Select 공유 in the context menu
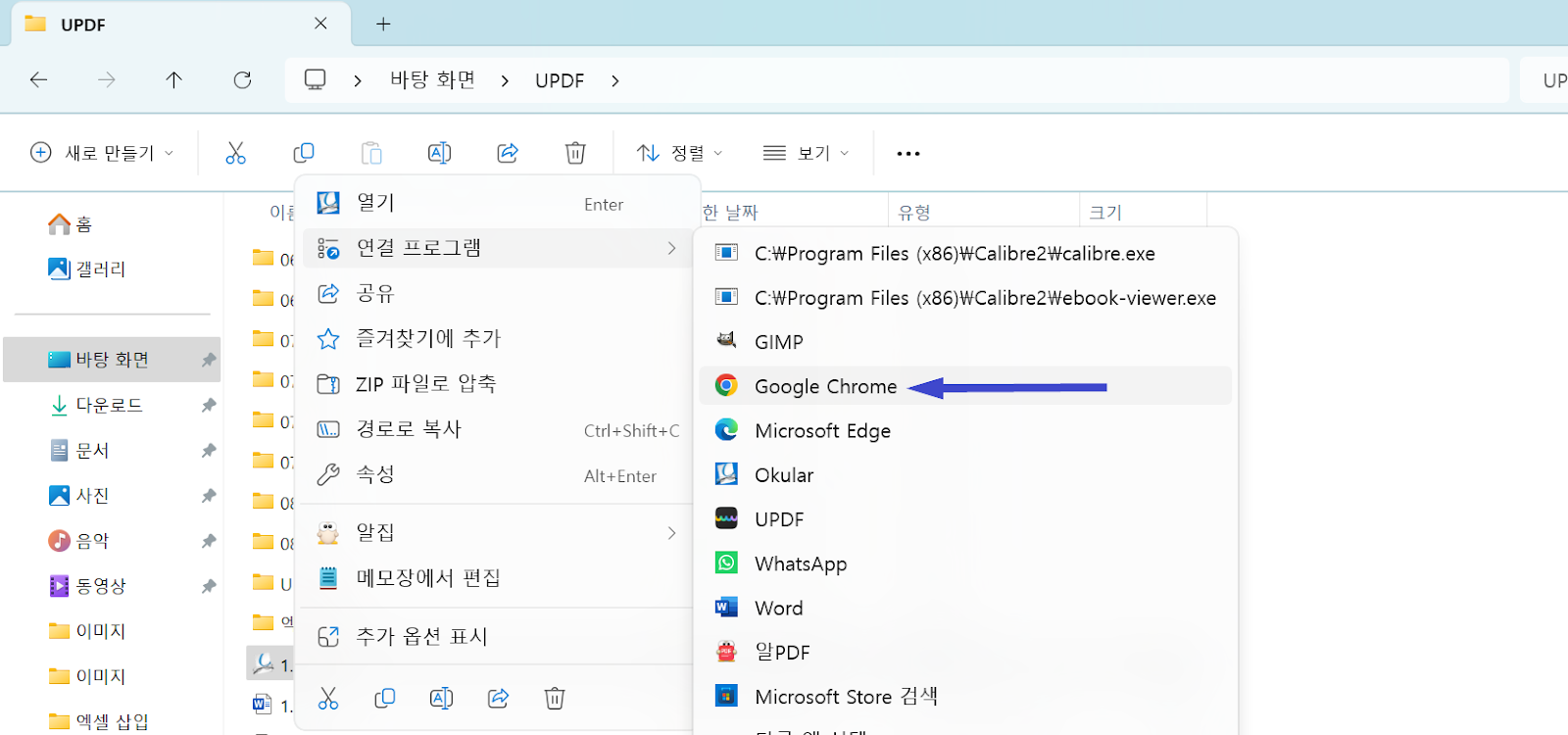This screenshot has height=735, width=1568. point(498,293)
